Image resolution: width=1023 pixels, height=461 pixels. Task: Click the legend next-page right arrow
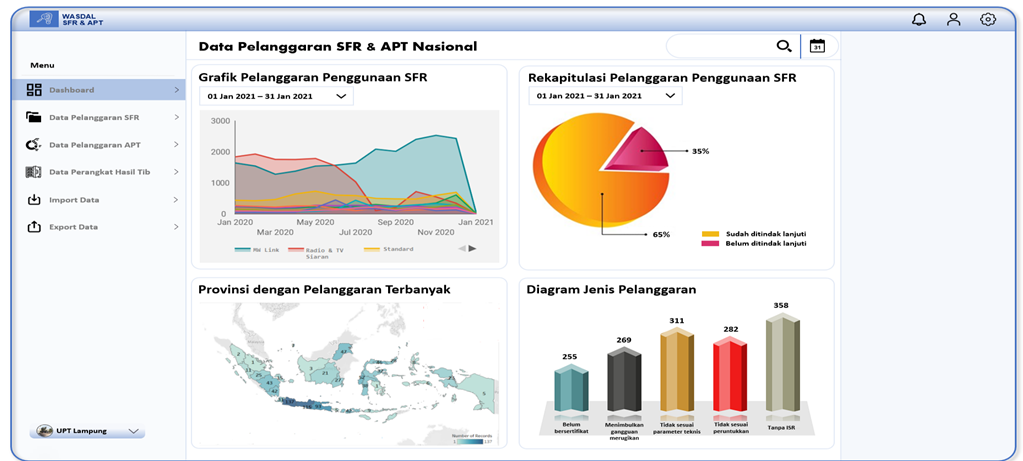(472, 248)
